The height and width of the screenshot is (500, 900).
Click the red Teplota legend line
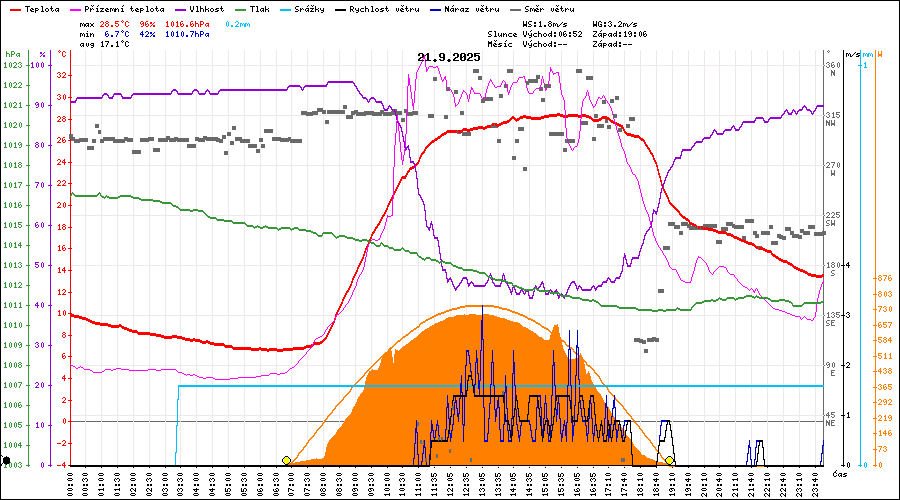(14, 9)
